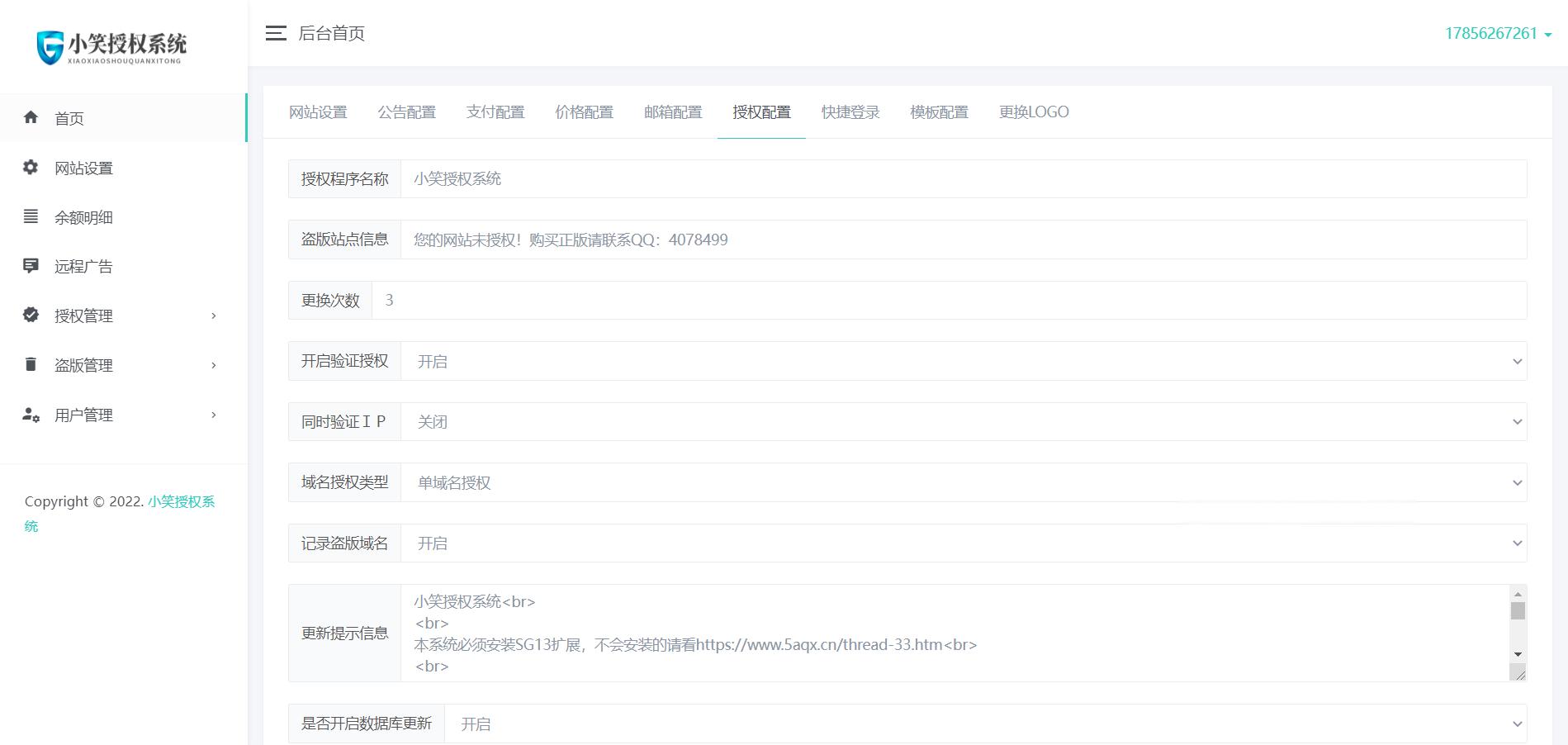
Task: Switch to the 模板配置 tab
Action: coord(939,112)
